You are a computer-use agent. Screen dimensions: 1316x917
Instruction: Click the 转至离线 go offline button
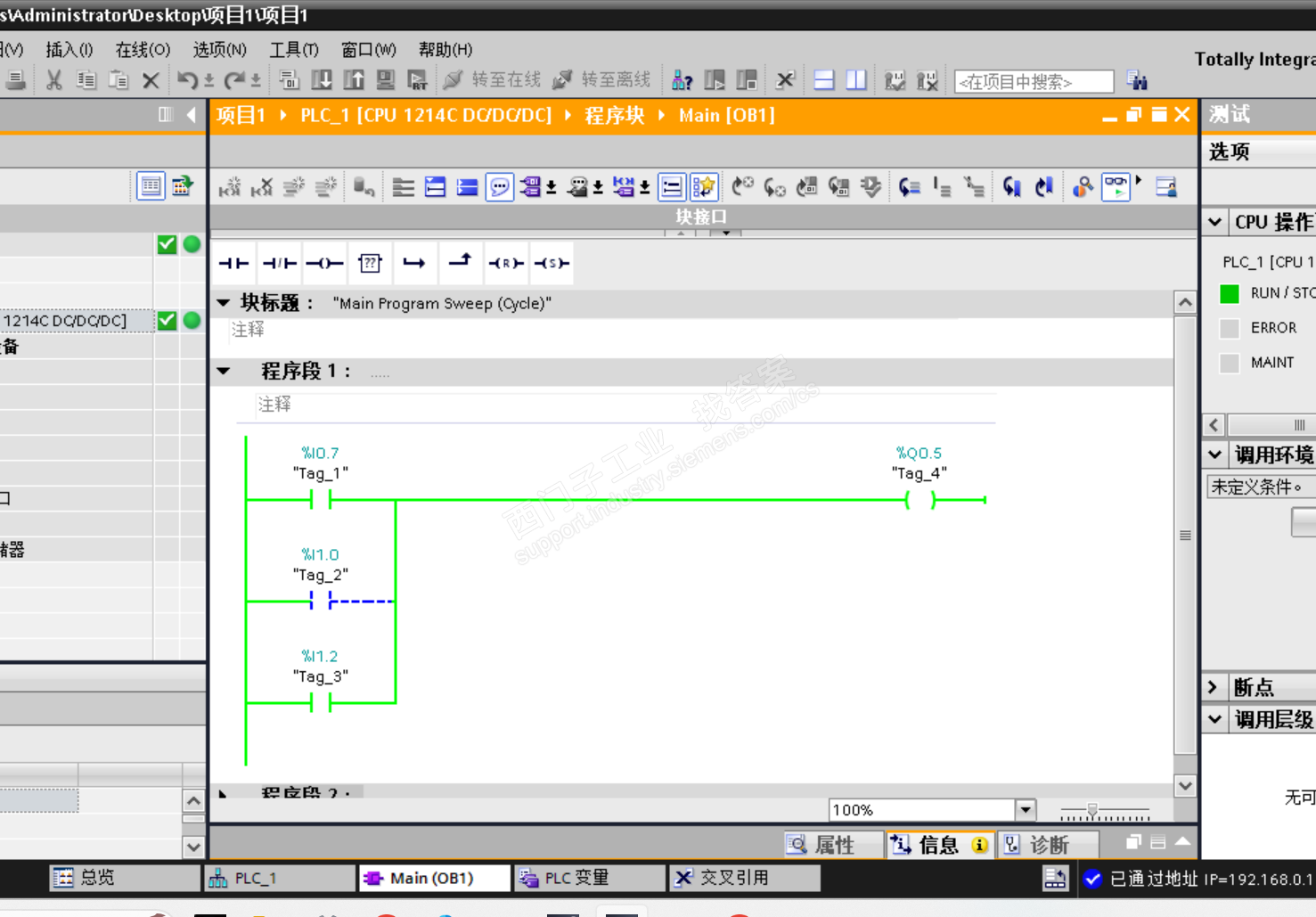(x=602, y=80)
